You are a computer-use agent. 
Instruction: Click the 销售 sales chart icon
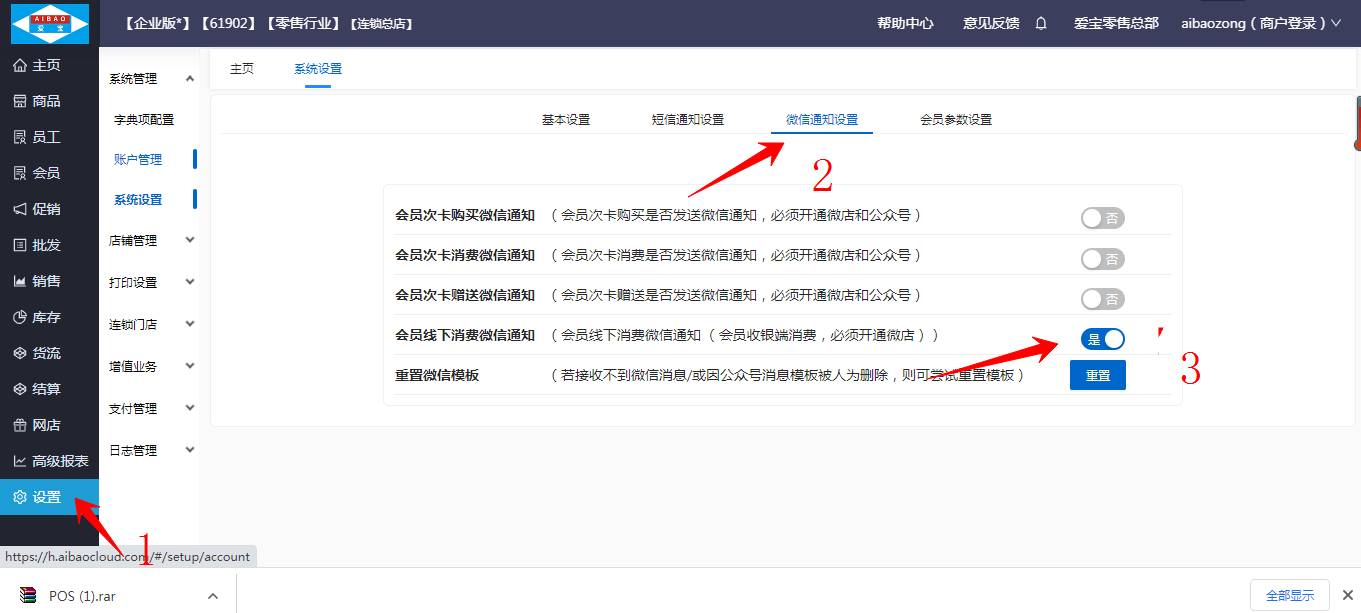pyautogui.click(x=19, y=281)
